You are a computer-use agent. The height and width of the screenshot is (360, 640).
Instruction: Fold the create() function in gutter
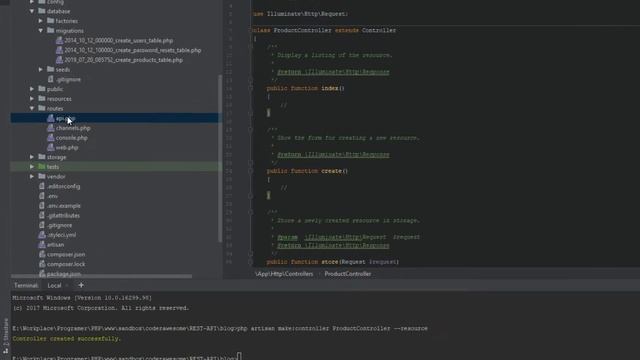250,171
